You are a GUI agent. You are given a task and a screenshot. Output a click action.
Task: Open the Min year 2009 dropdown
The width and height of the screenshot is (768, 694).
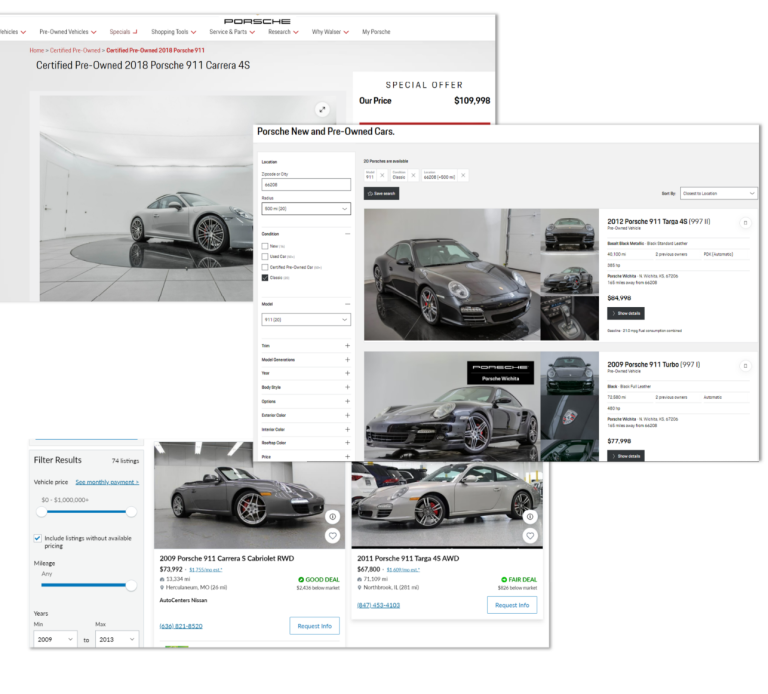(x=55, y=640)
